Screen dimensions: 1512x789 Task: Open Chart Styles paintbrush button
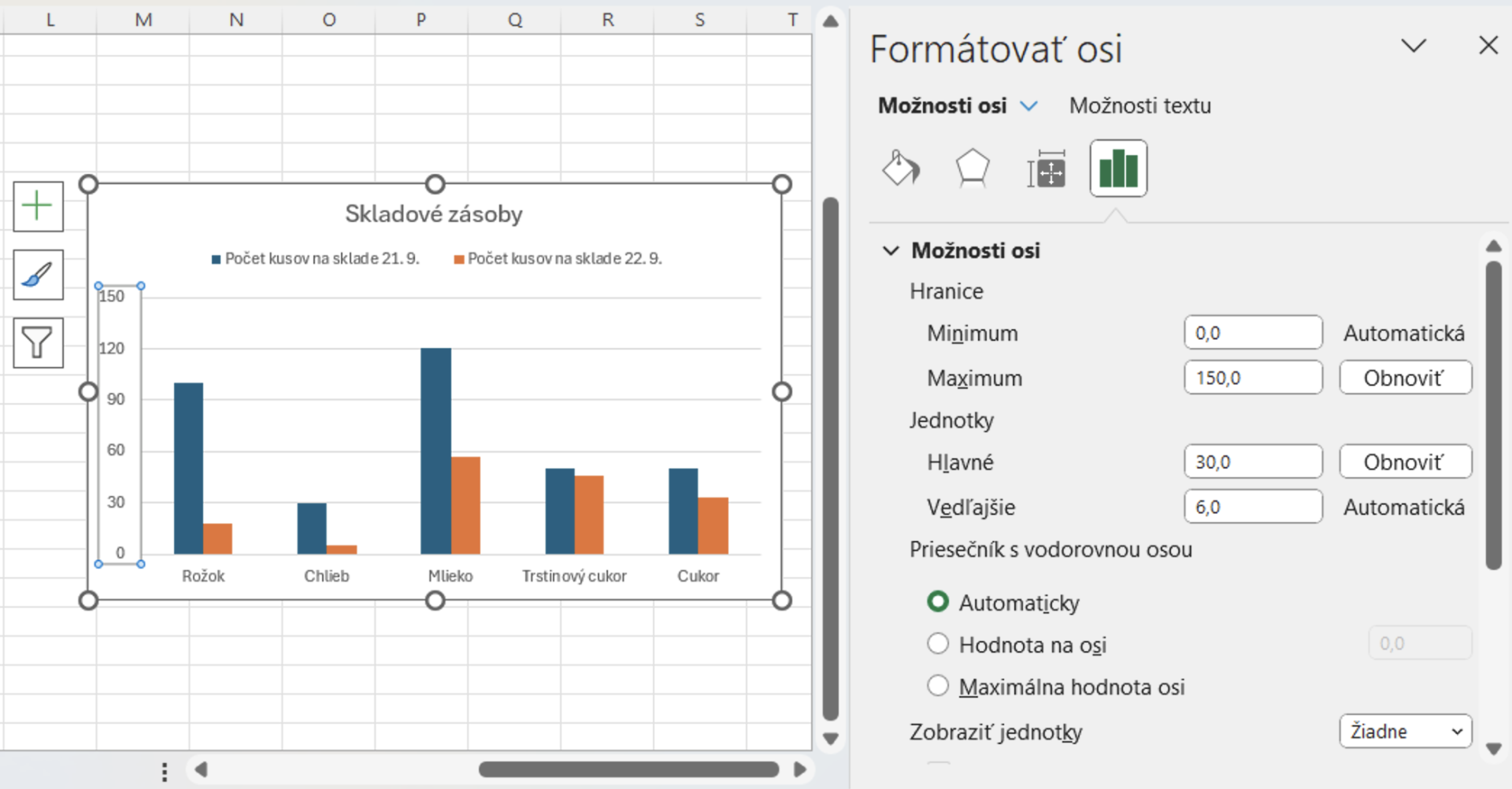(x=38, y=275)
